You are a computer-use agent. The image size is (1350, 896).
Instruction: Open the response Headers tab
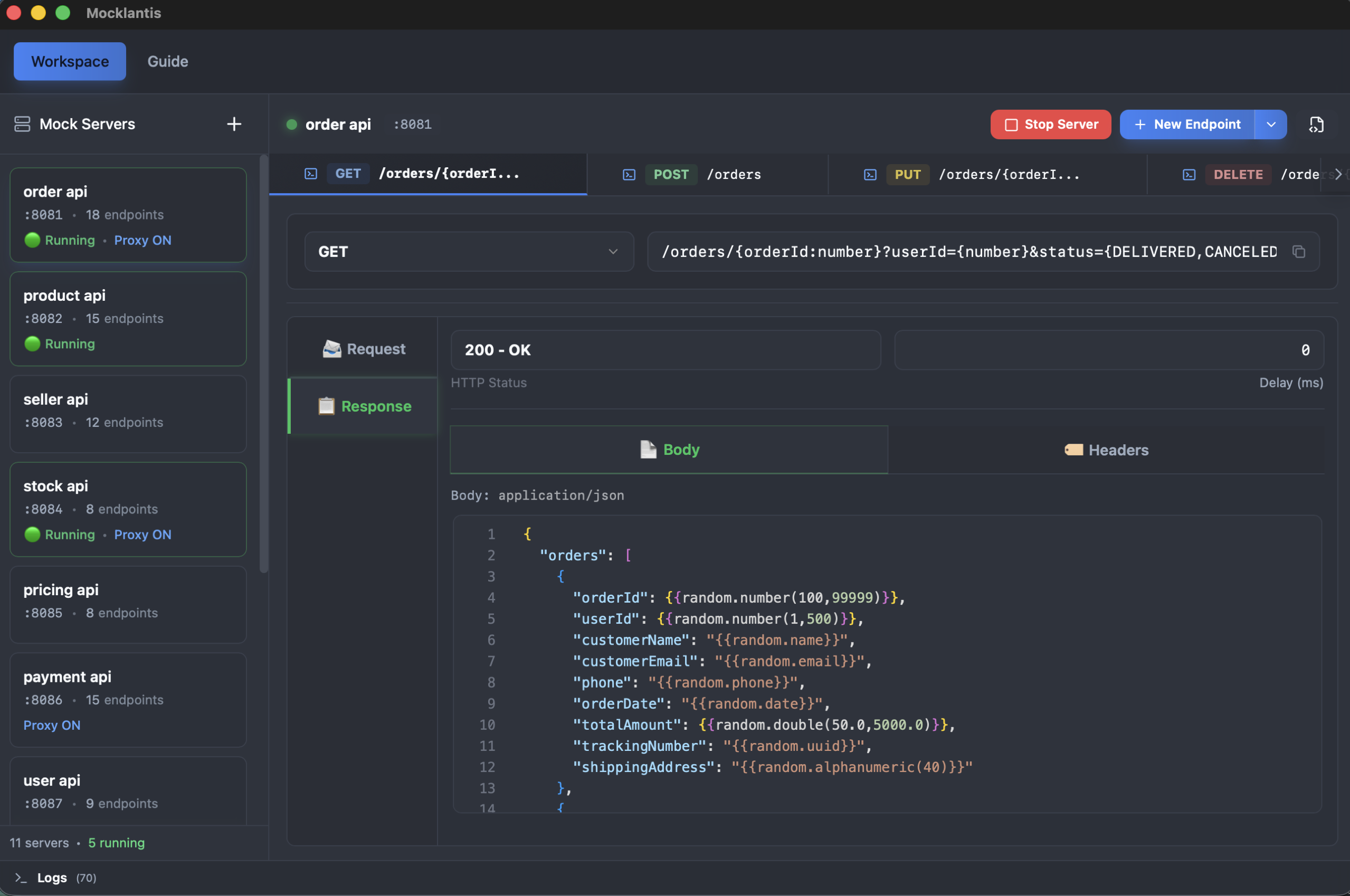pos(1106,450)
